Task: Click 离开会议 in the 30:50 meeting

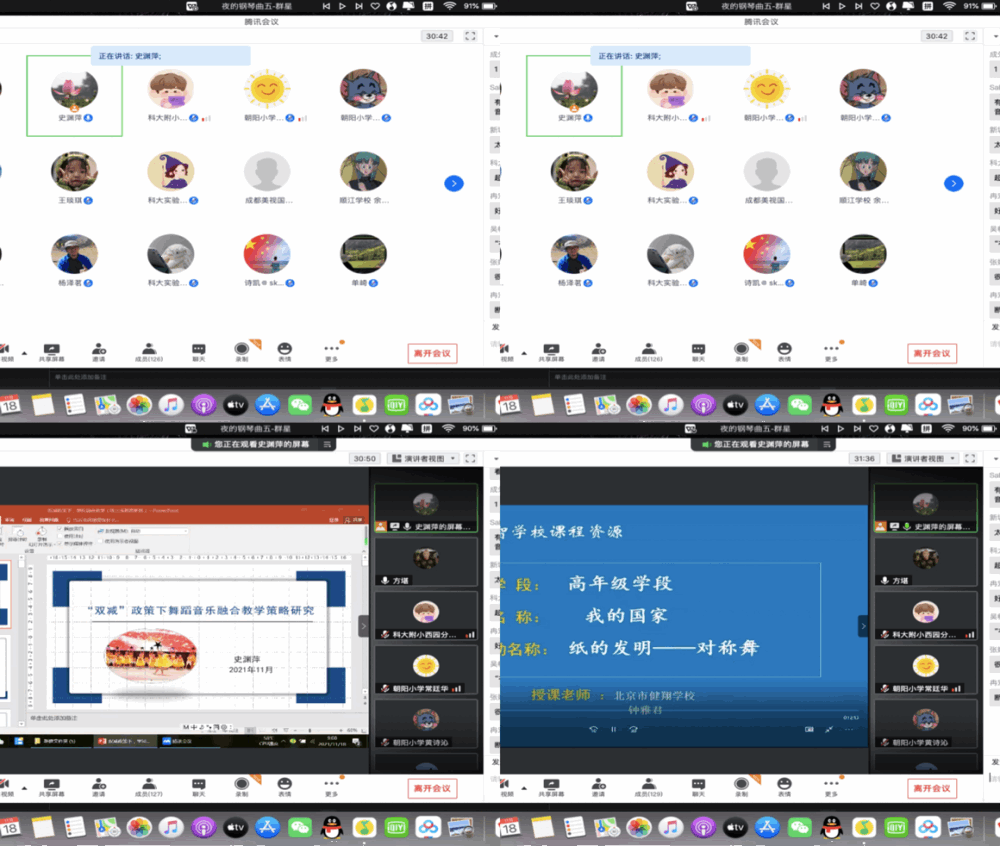Action: pos(432,788)
